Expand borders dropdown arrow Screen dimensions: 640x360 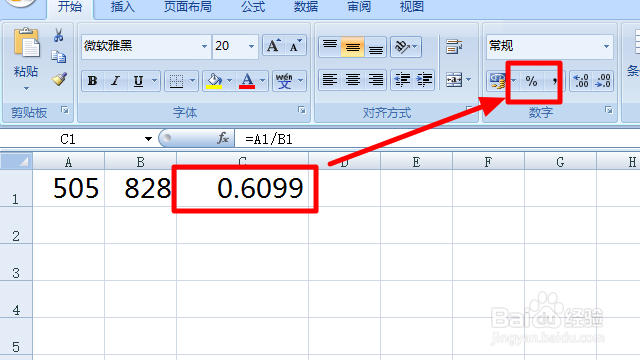coord(192,81)
